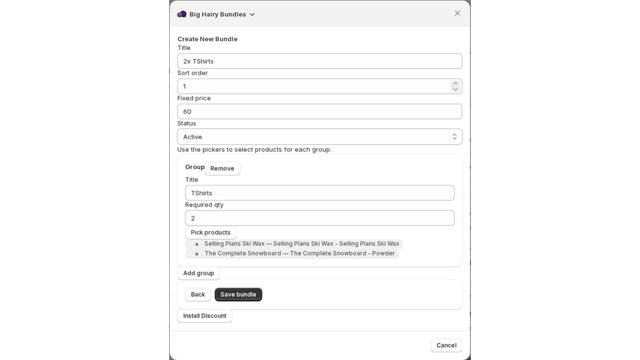Screen dimensions: 640x360
Task: Expand the Big Hairy Bundles app chevron
Action: click(x=252, y=14)
